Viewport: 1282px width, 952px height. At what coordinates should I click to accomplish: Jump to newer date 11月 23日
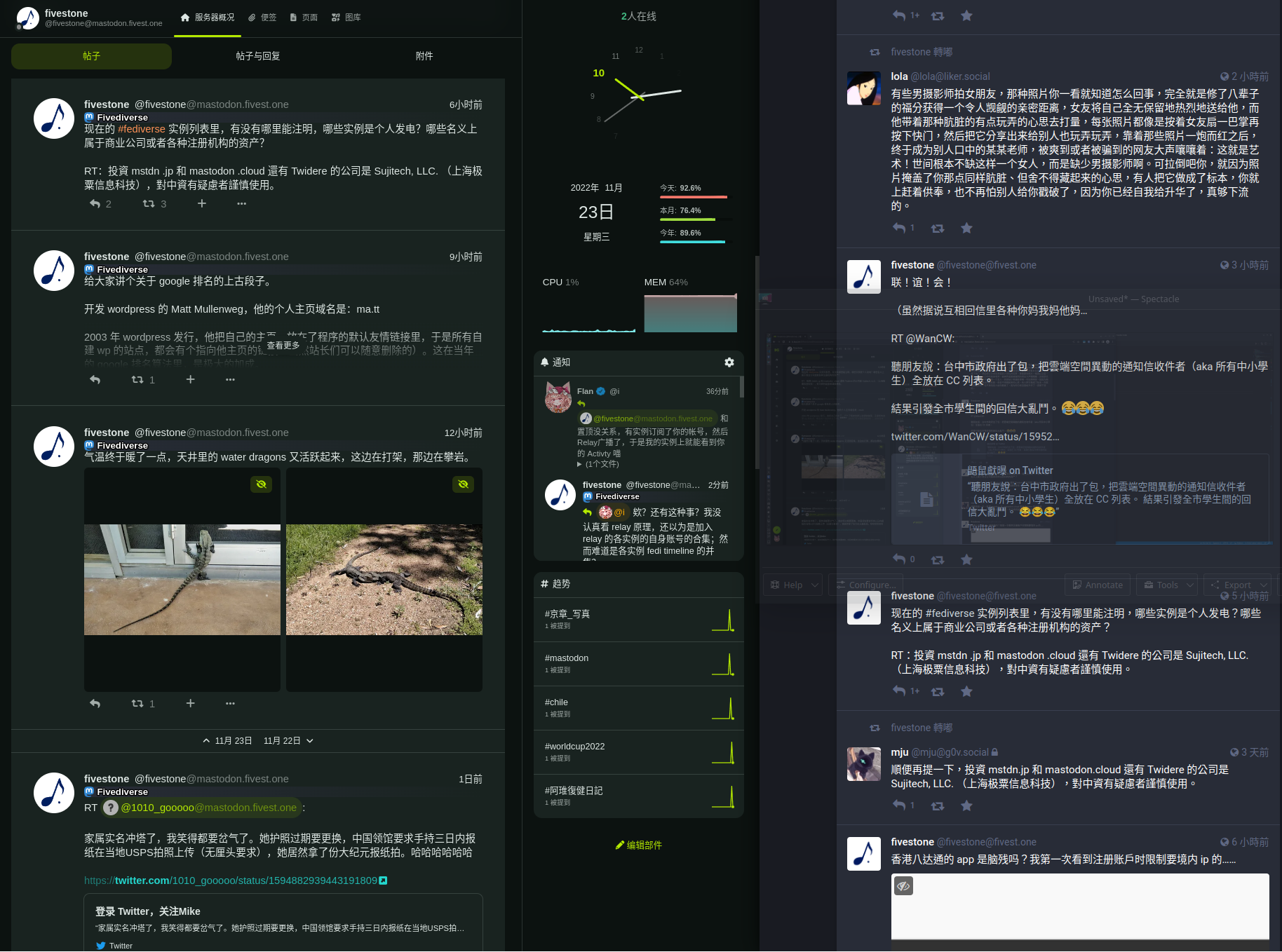(227, 740)
